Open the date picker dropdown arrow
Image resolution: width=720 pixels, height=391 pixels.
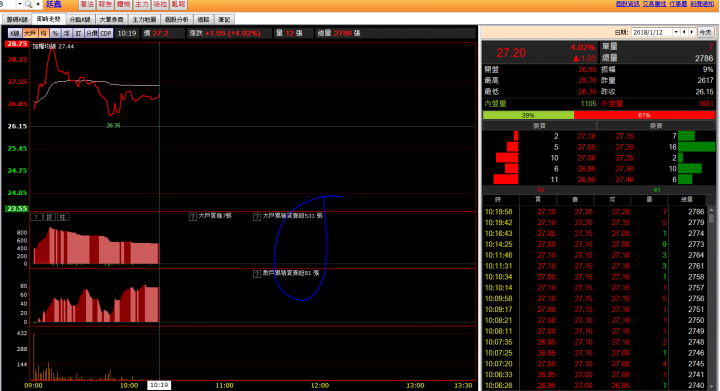676,32
